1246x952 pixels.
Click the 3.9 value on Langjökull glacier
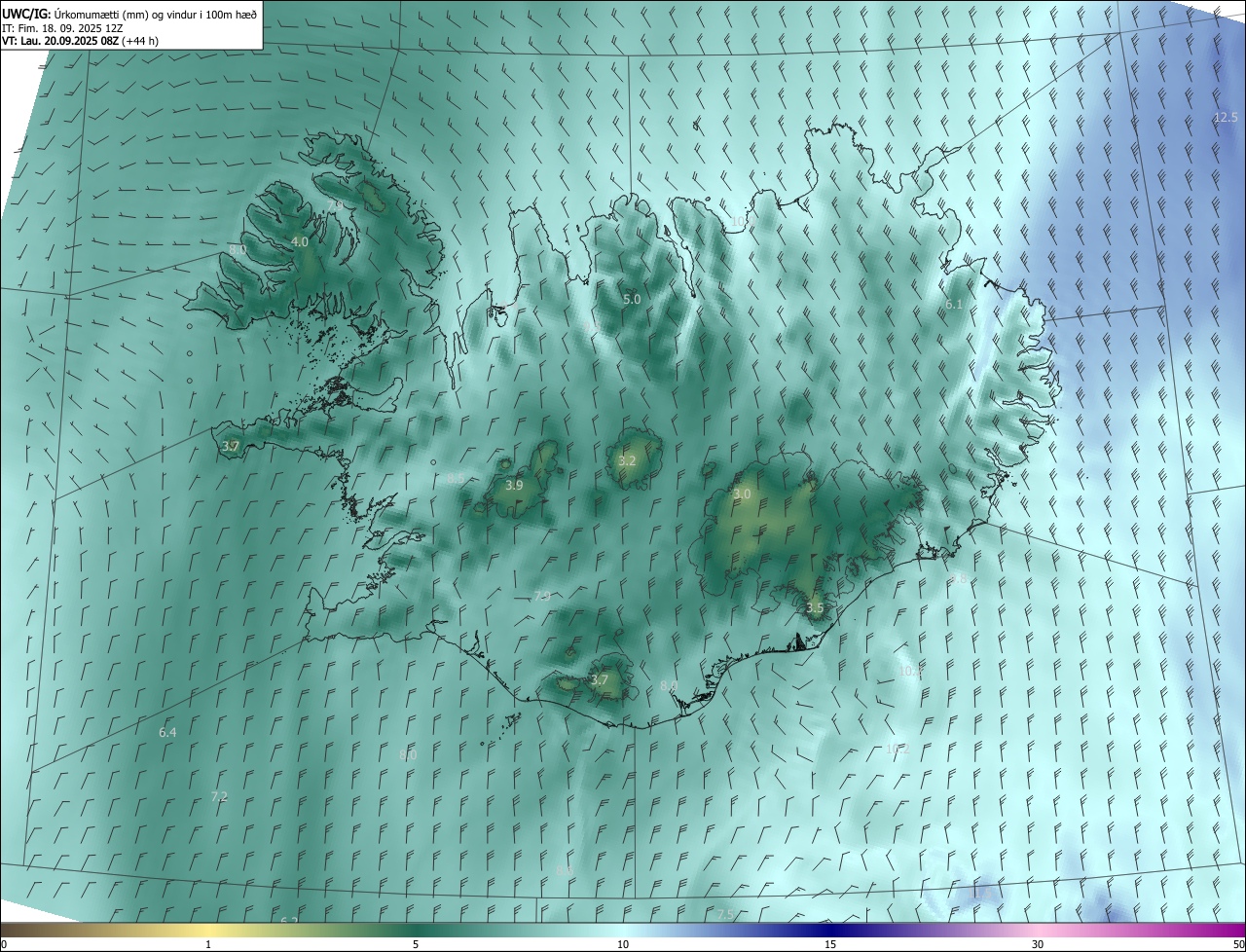[x=514, y=485]
